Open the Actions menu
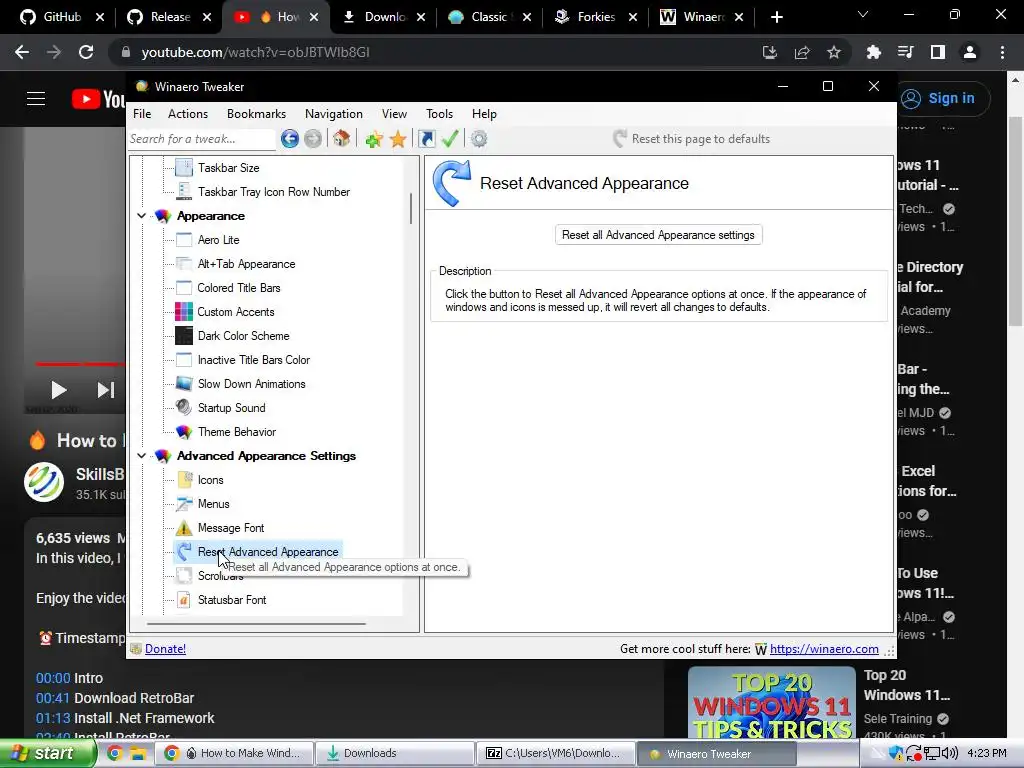Image resolution: width=1024 pixels, height=768 pixels. tap(188, 114)
